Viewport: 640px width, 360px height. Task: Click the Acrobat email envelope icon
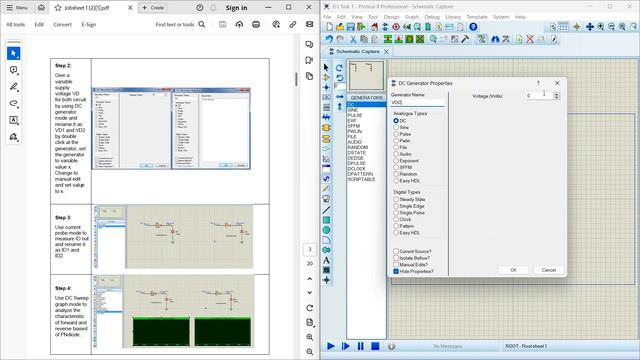click(309, 24)
